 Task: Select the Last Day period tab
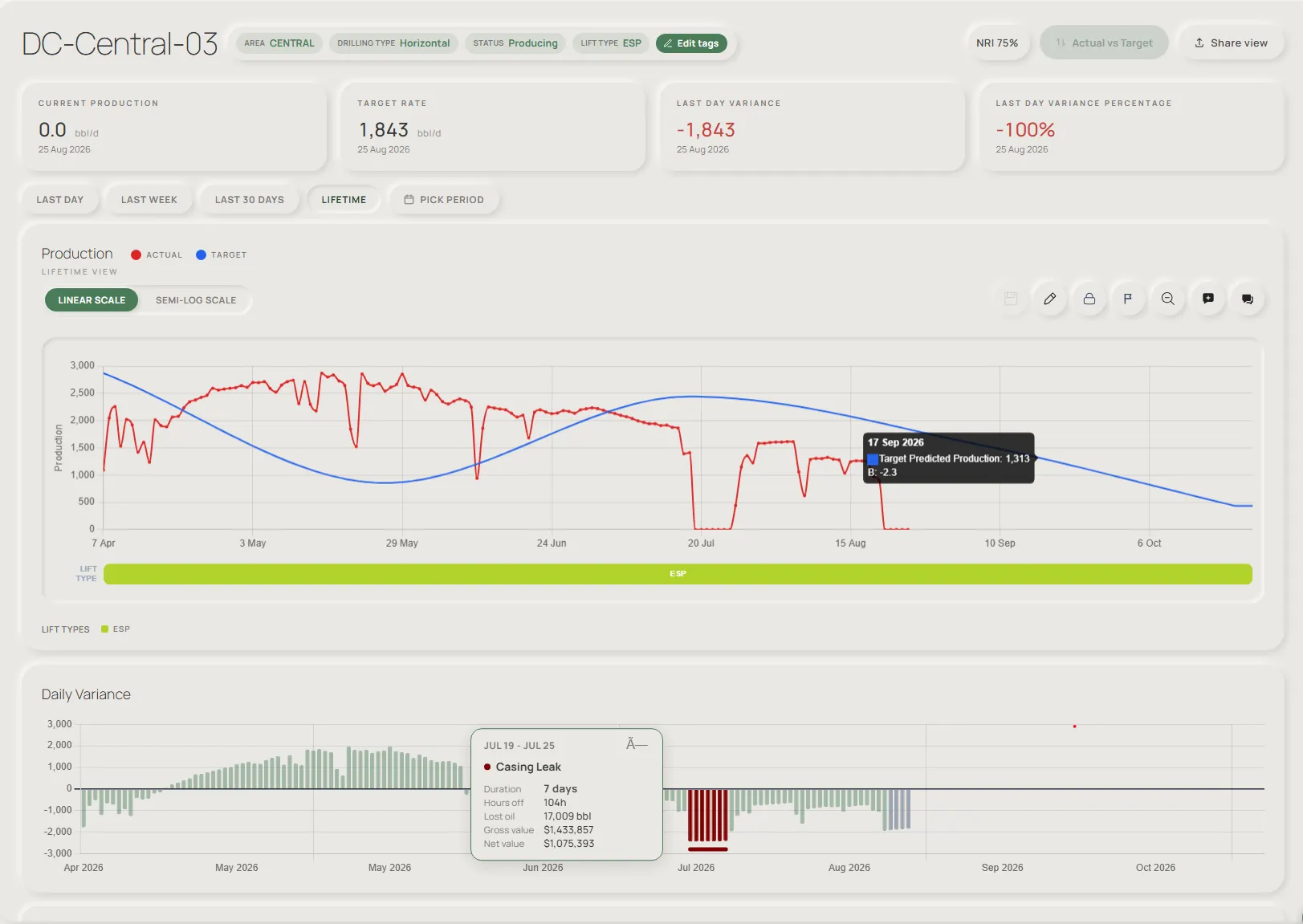[x=60, y=200]
